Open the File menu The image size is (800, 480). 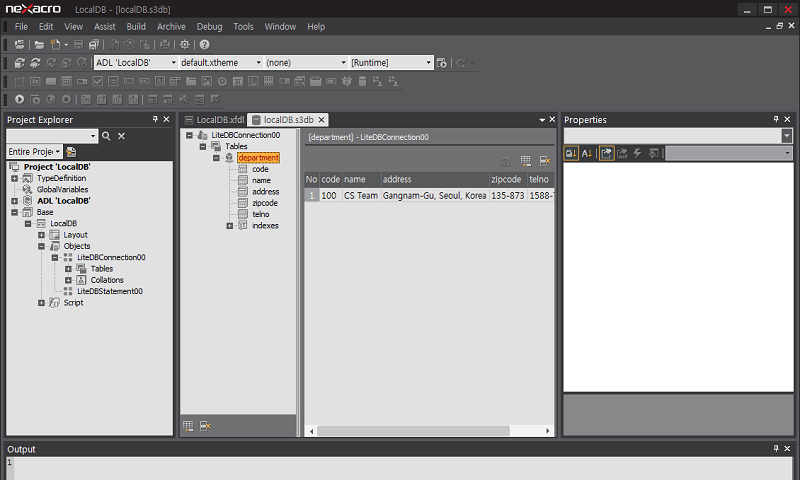coord(21,27)
